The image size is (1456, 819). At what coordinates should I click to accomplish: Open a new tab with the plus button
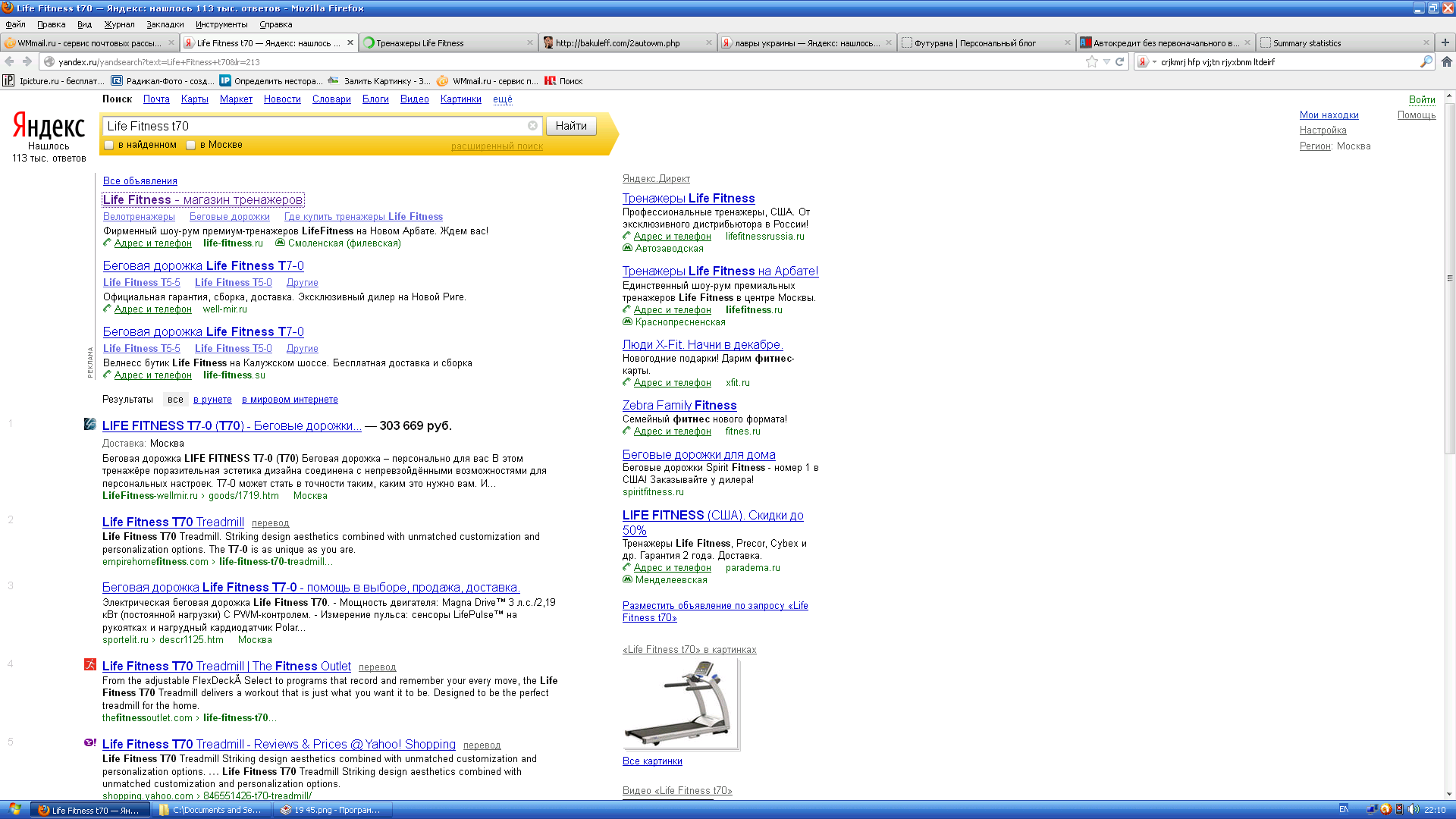[1445, 42]
